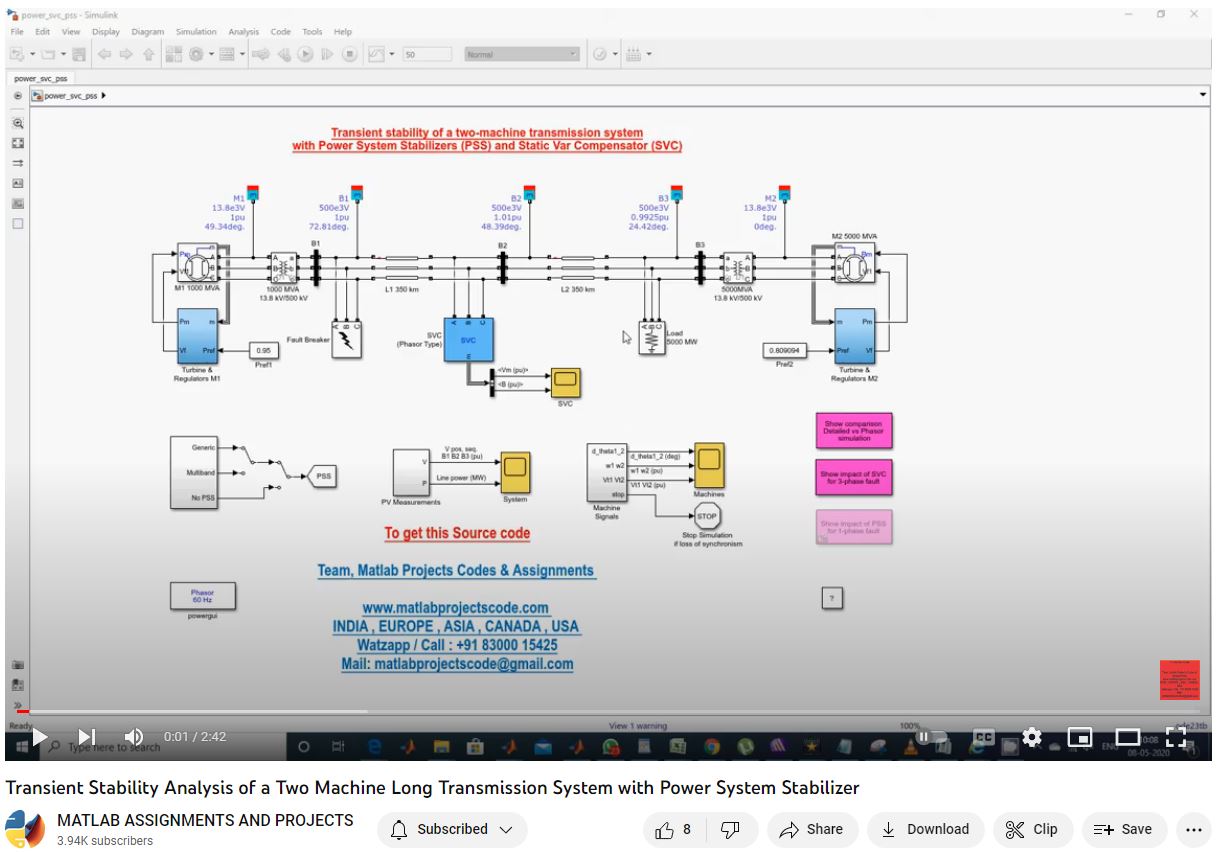Screen dimensions: 1218x852
Task: Click Zoom tool in left palette
Action: (x=17, y=123)
